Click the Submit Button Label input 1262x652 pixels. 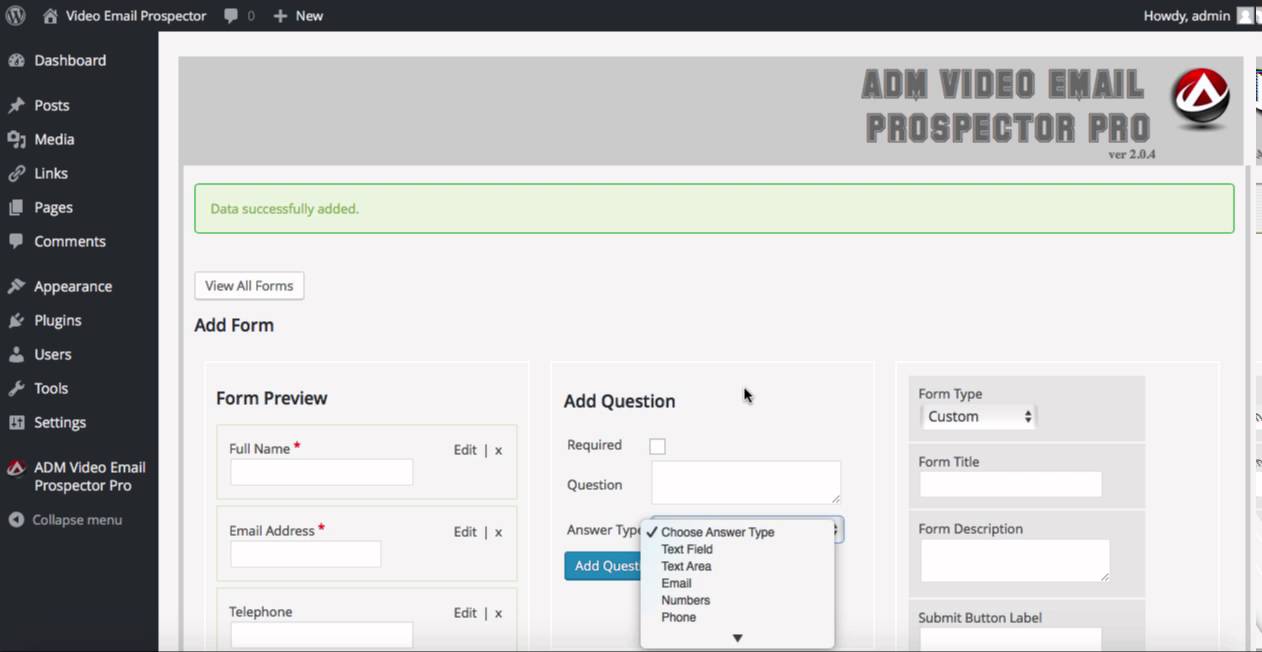(x=1010, y=639)
